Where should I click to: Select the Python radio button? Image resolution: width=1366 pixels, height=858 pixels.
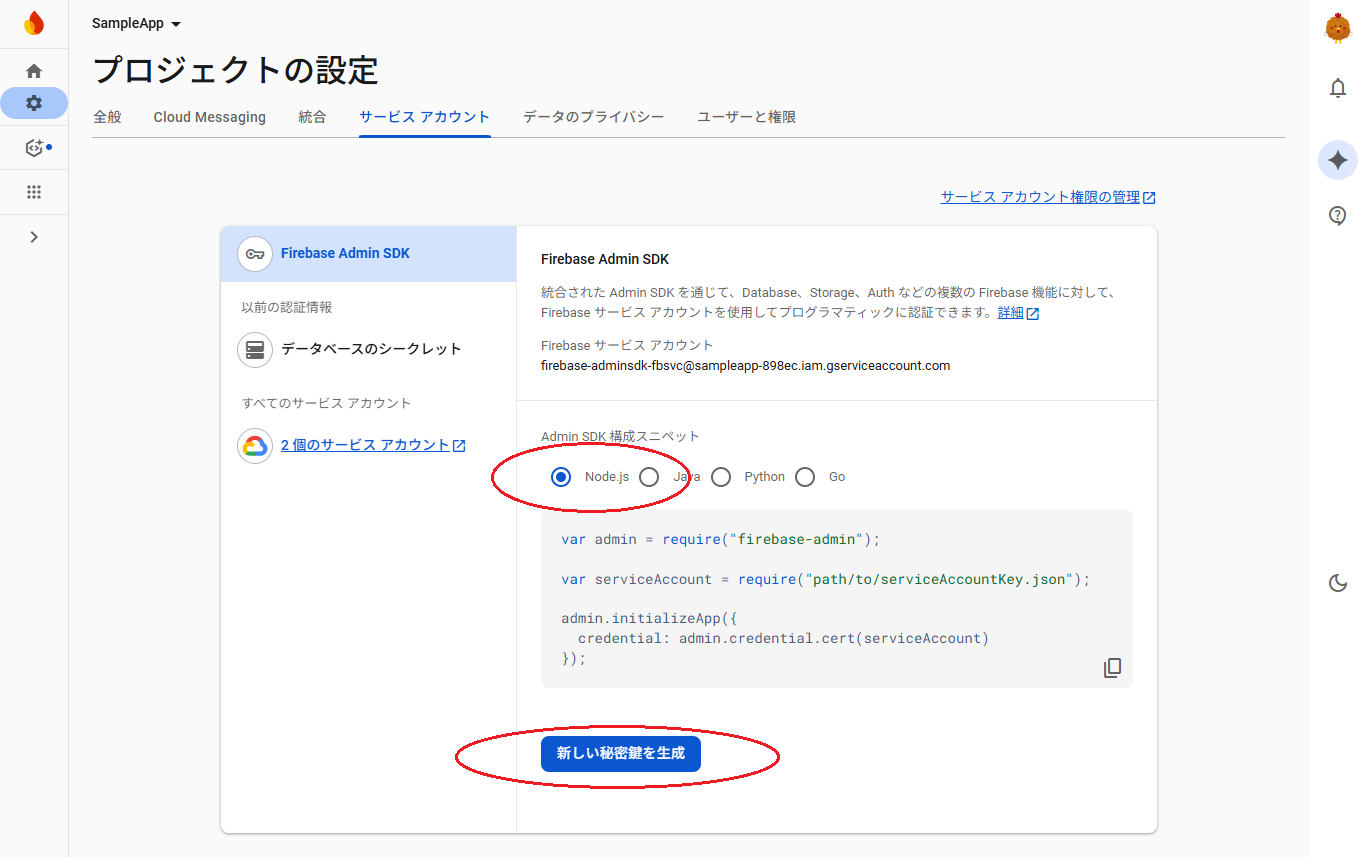pos(721,477)
